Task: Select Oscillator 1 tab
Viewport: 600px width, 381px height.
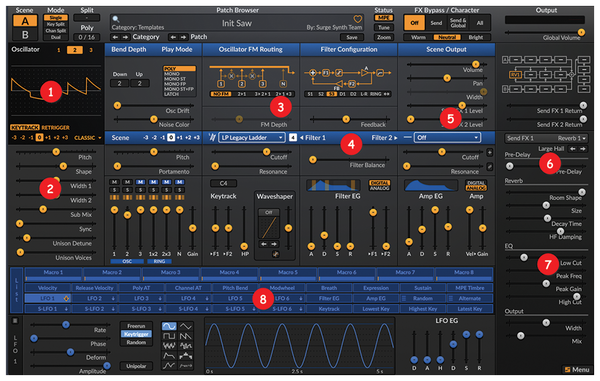Action: tap(59, 50)
